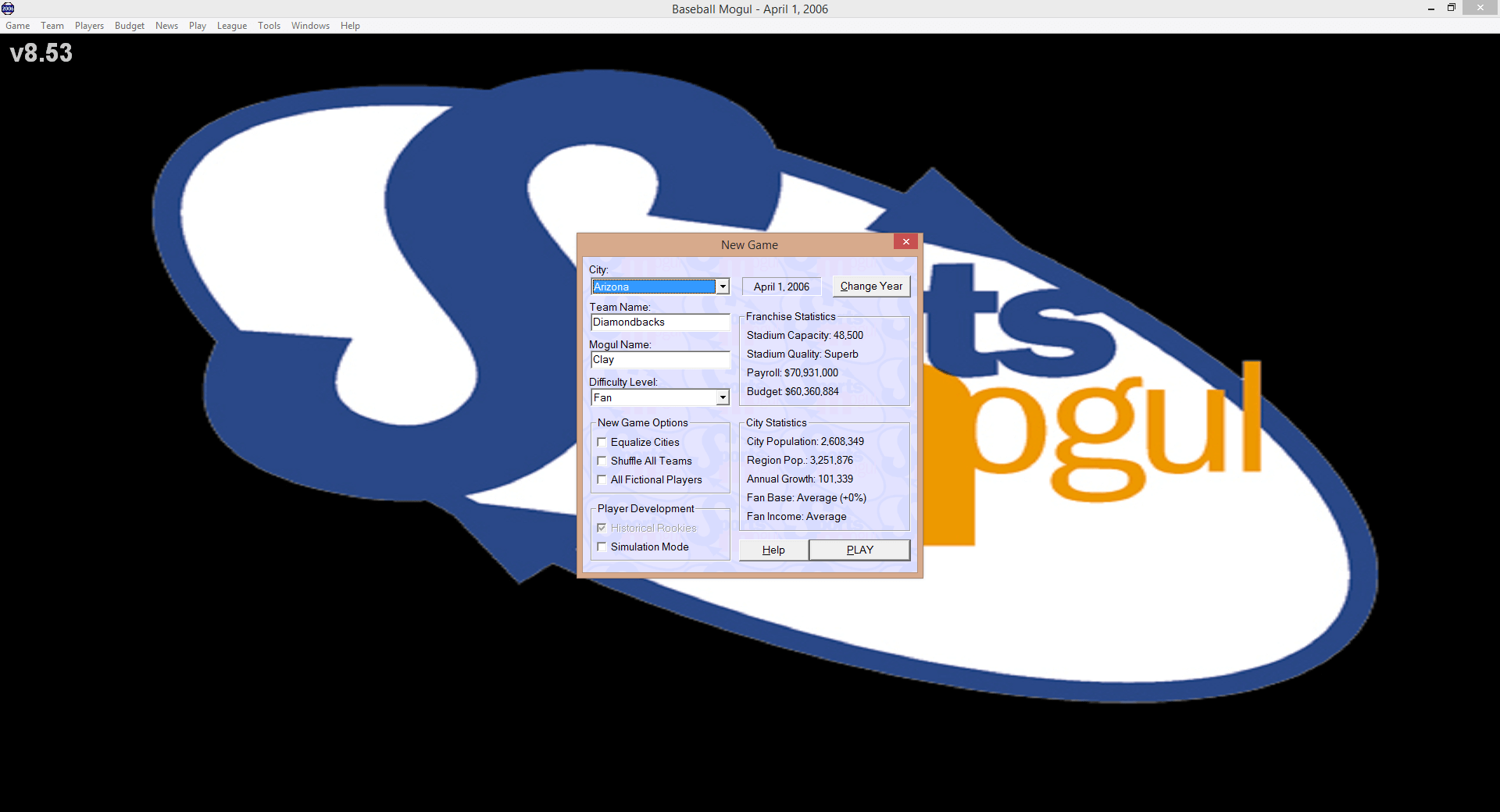Enable the Equalize Cities checkbox
Viewport: 1500px width, 812px height.
pos(602,442)
